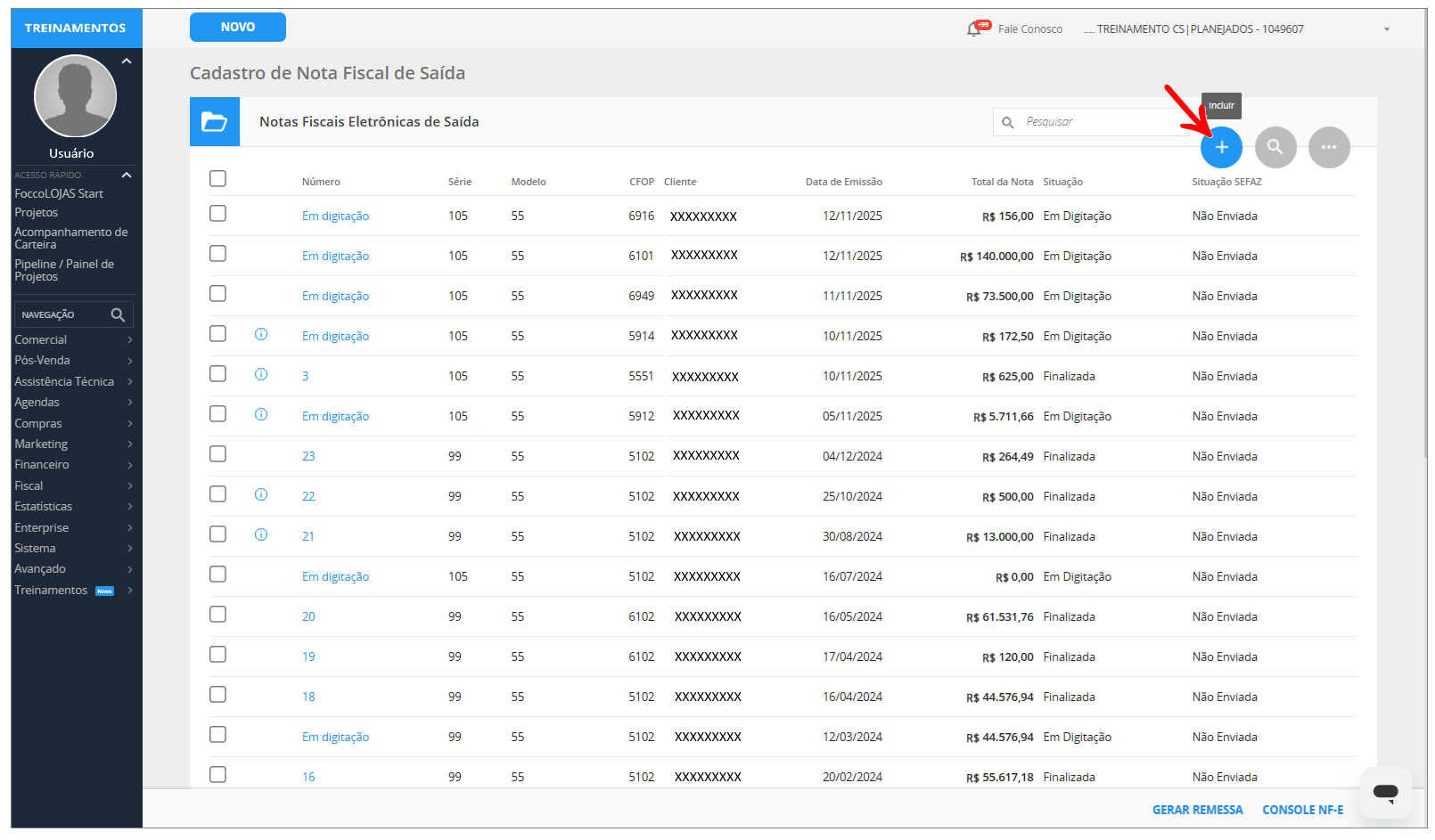Click the blue plus Incluir button
This screenshot has width=1435, height=840.
click(x=1221, y=147)
